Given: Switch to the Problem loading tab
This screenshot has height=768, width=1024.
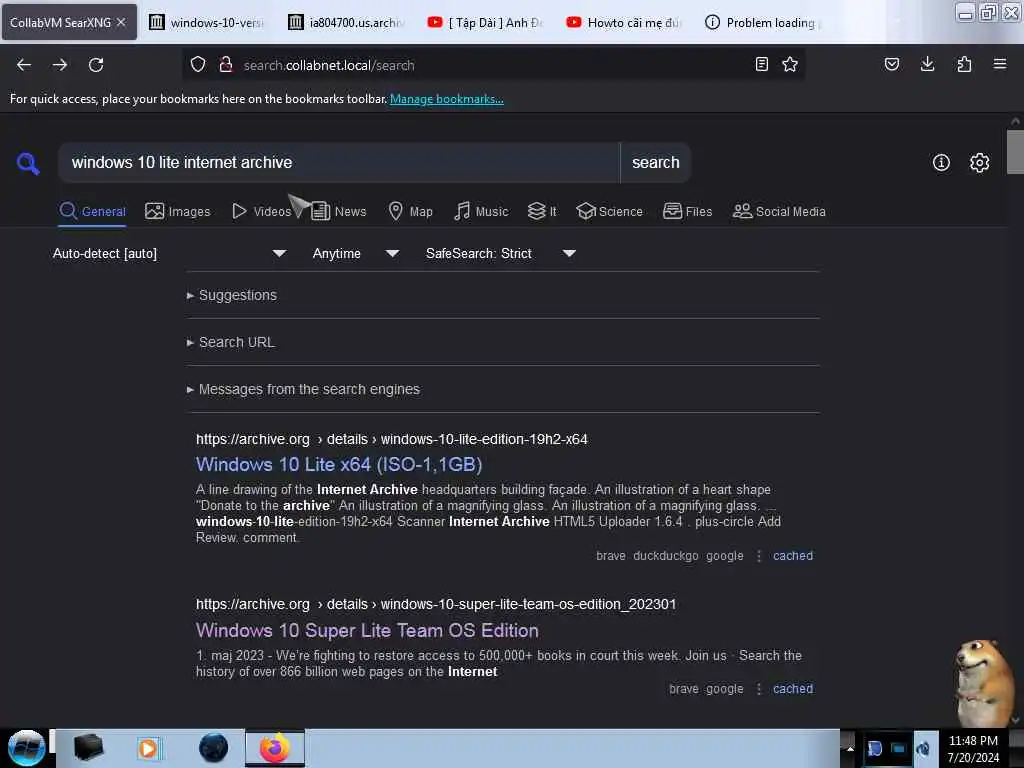Looking at the screenshot, I should [x=764, y=22].
